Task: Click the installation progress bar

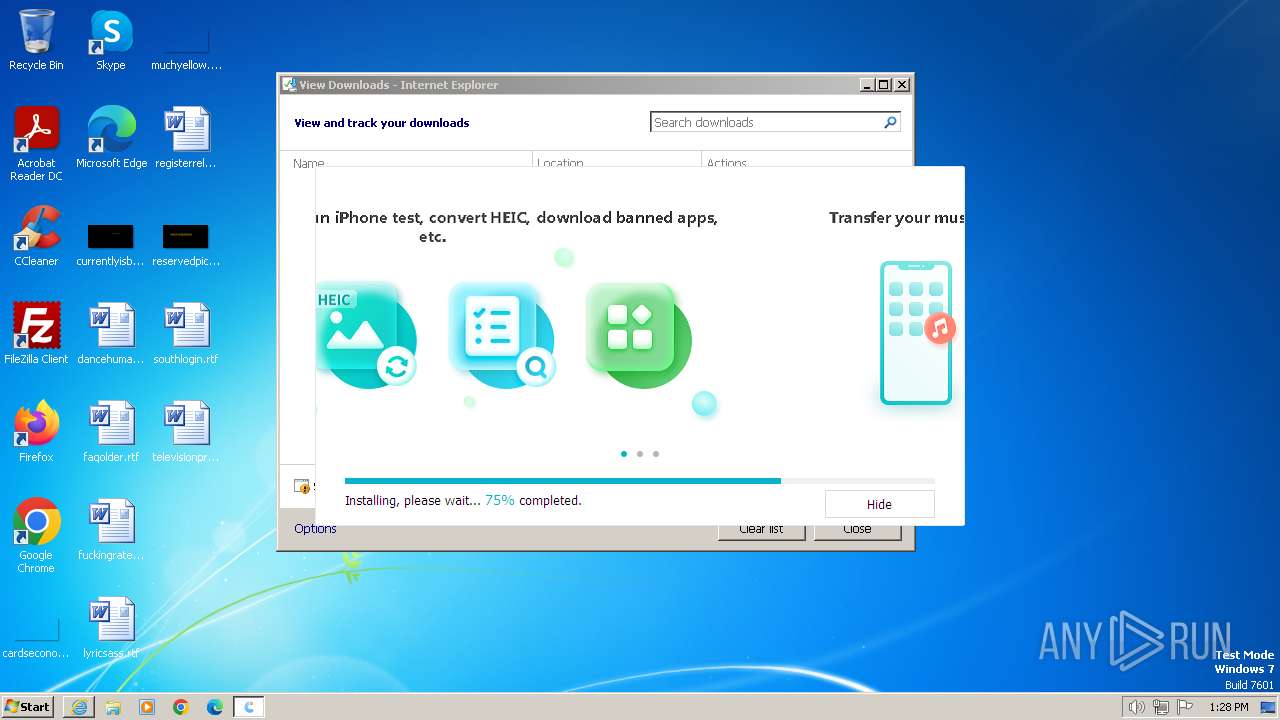Action: (640, 481)
